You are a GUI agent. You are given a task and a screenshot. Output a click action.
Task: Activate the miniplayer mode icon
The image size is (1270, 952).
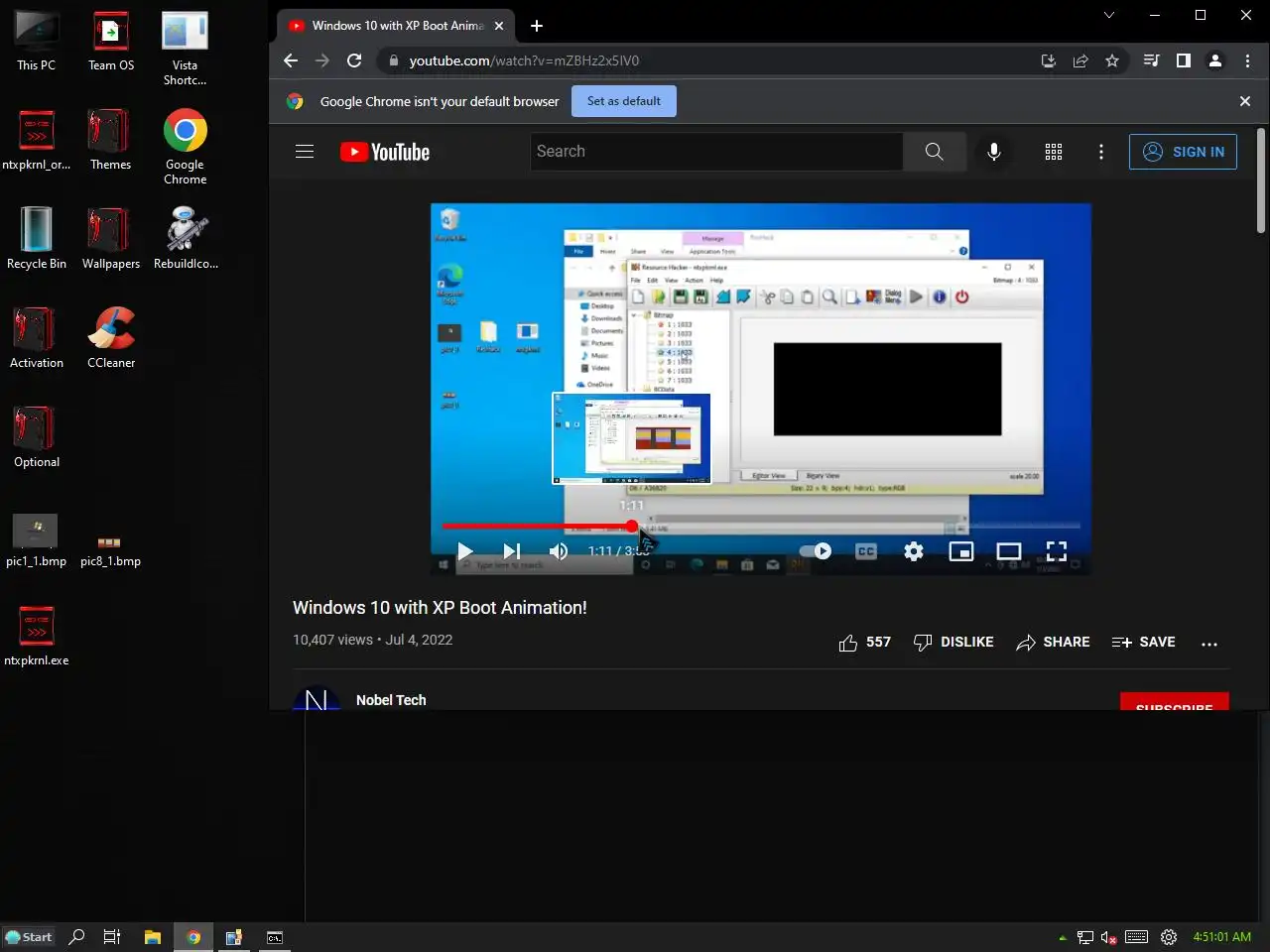(960, 551)
